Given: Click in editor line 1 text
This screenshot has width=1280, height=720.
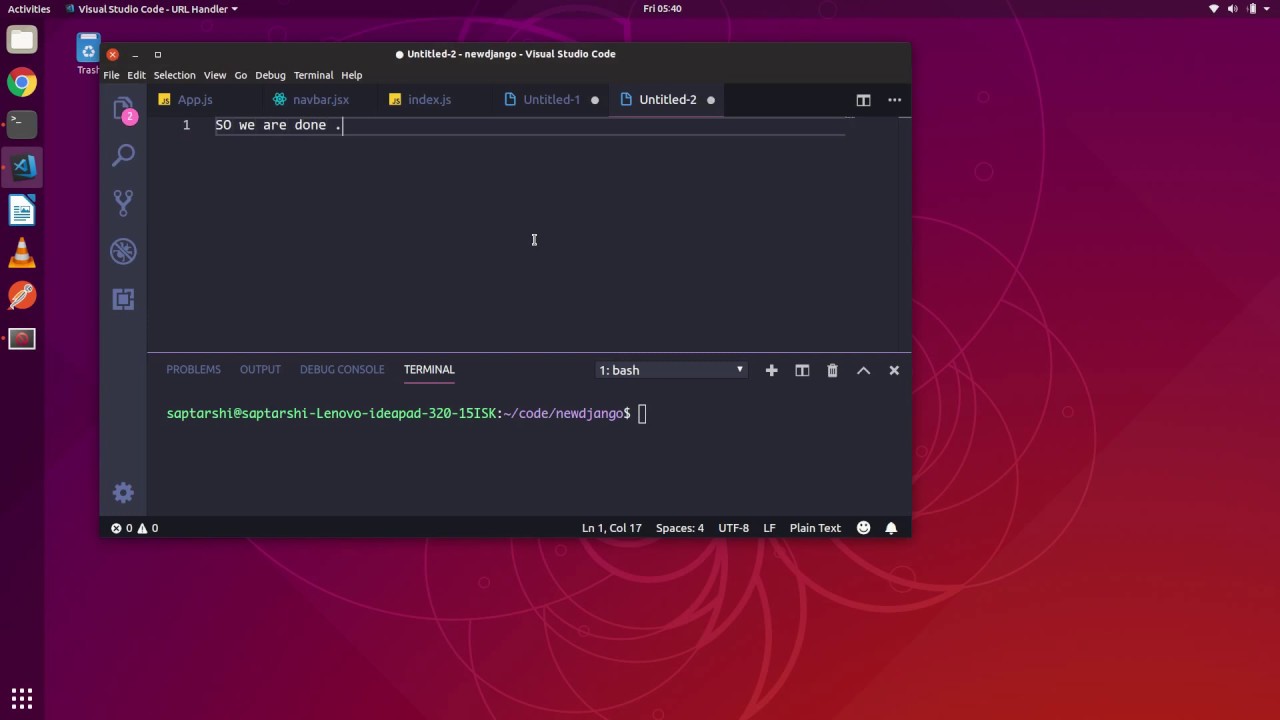Looking at the screenshot, I should click(278, 125).
